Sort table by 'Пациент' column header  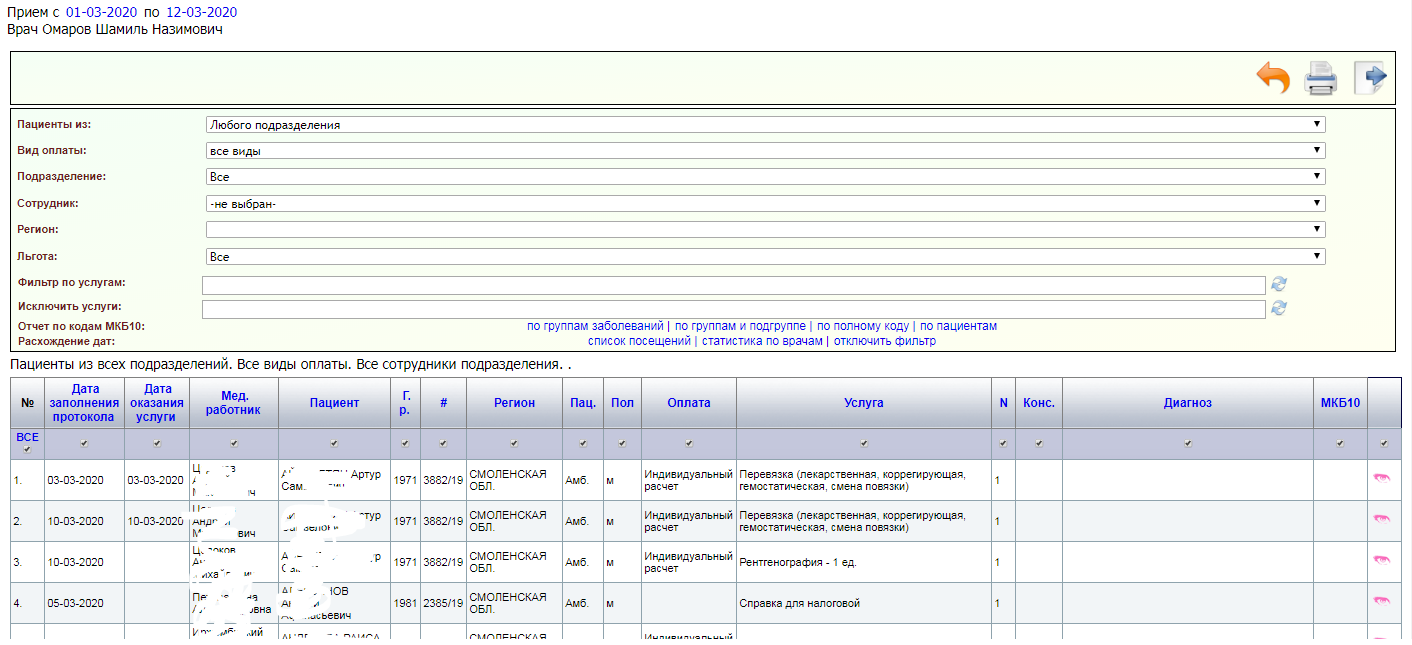pos(334,403)
